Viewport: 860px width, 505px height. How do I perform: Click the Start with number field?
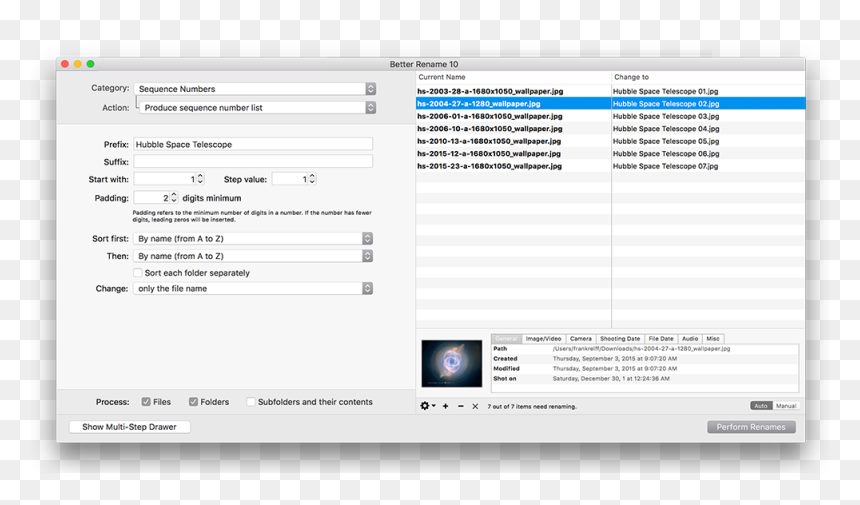(x=165, y=179)
